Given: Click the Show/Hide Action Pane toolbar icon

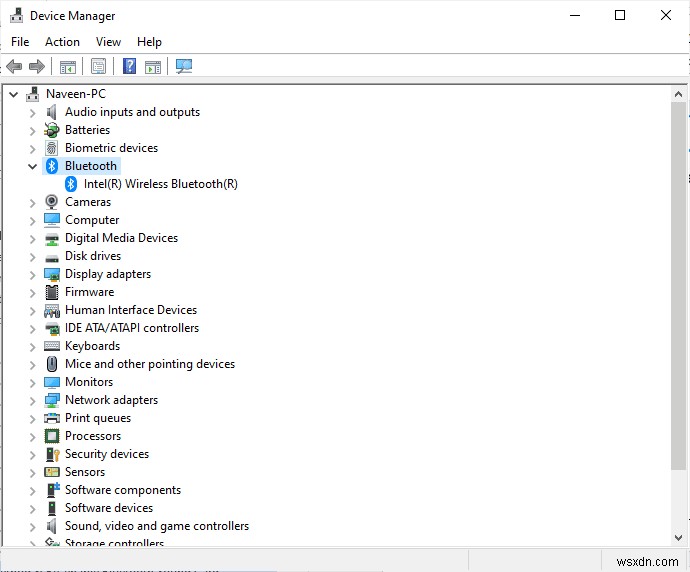Looking at the screenshot, I should click(x=153, y=67).
